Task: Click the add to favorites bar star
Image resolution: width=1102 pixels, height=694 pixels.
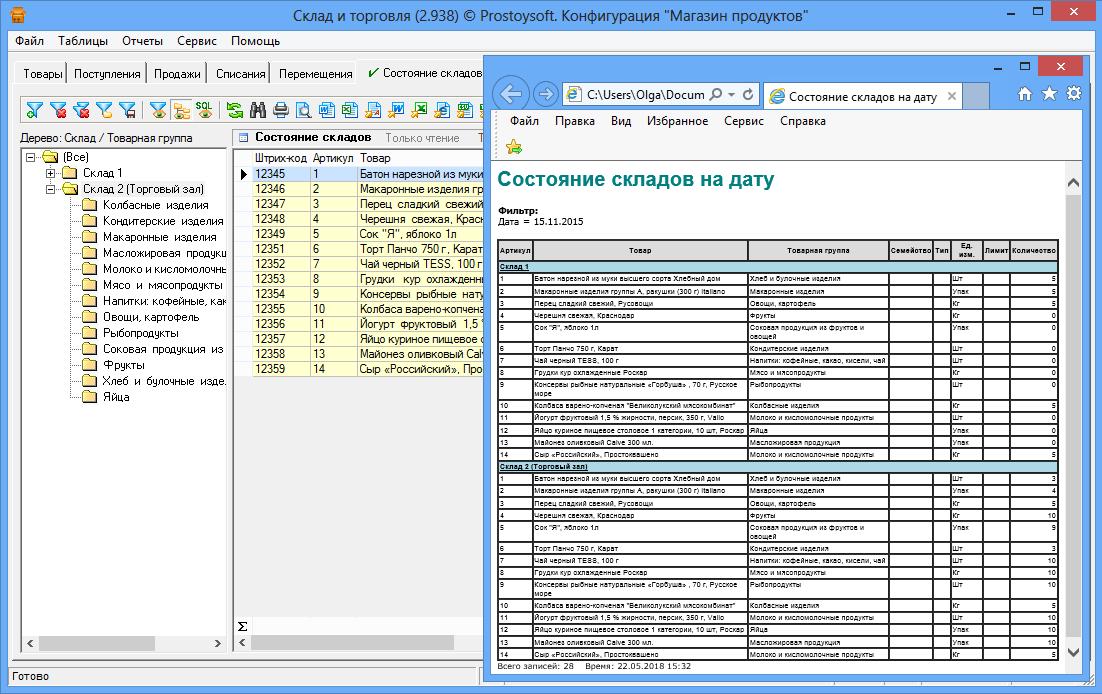Action: coord(514,147)
